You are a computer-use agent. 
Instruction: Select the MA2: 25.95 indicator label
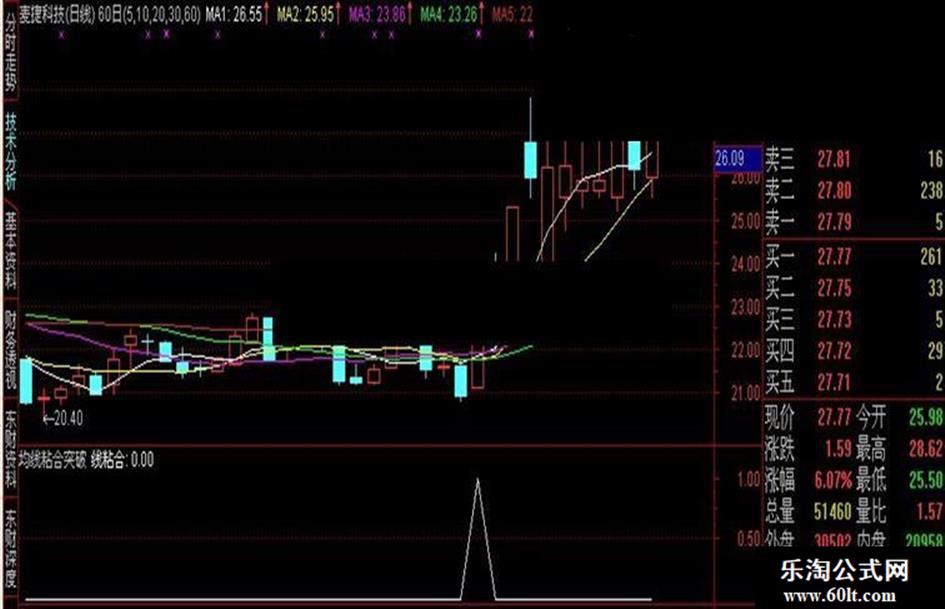click(x=305, y=14)
